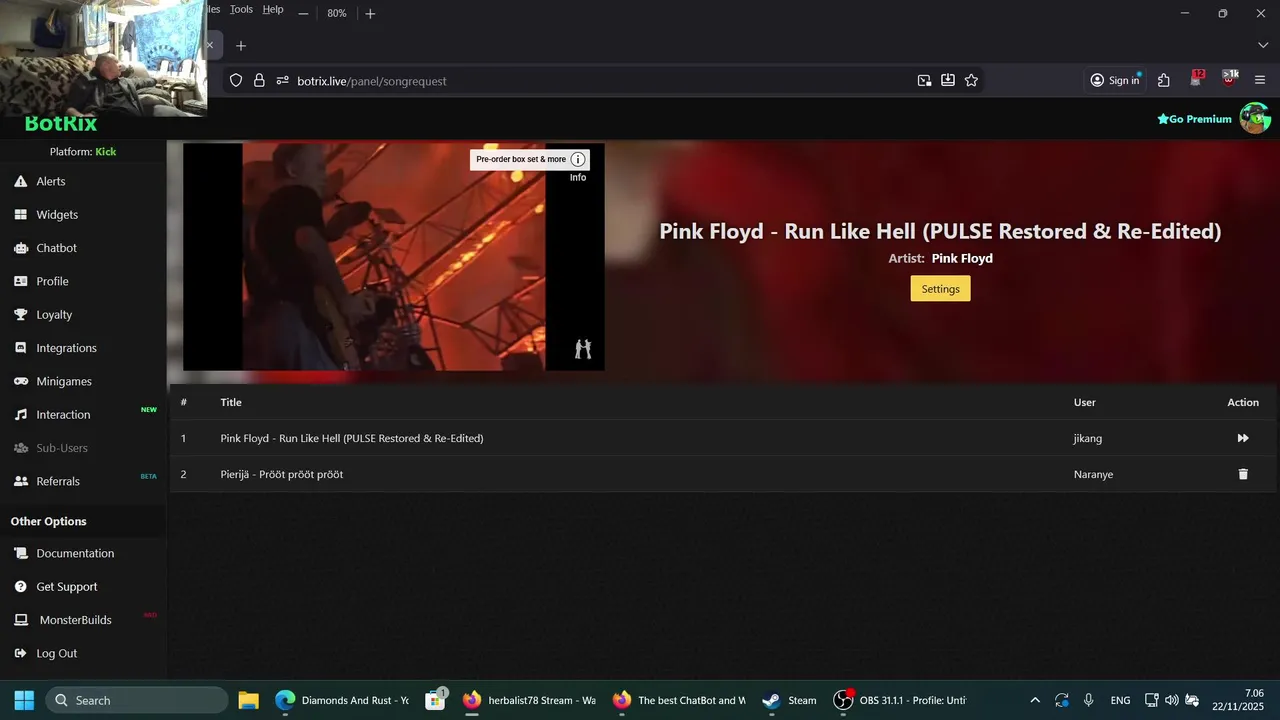This screenshot has width=1280, height=720.
Task: Click the site permissions icon in URL bar
Action: [282, 81]
